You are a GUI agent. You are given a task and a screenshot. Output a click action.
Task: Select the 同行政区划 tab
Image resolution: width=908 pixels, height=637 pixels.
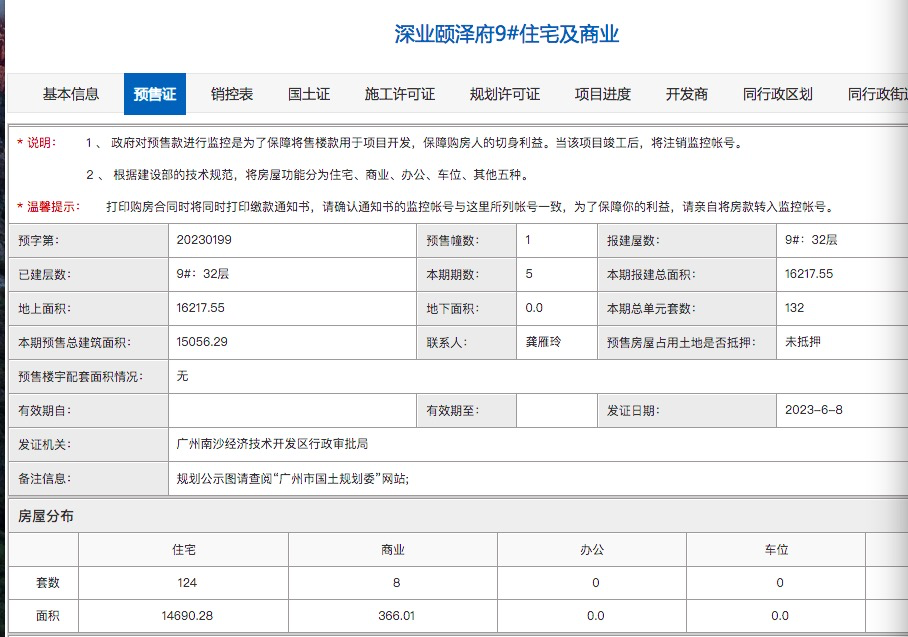click(x=777, y=93)
